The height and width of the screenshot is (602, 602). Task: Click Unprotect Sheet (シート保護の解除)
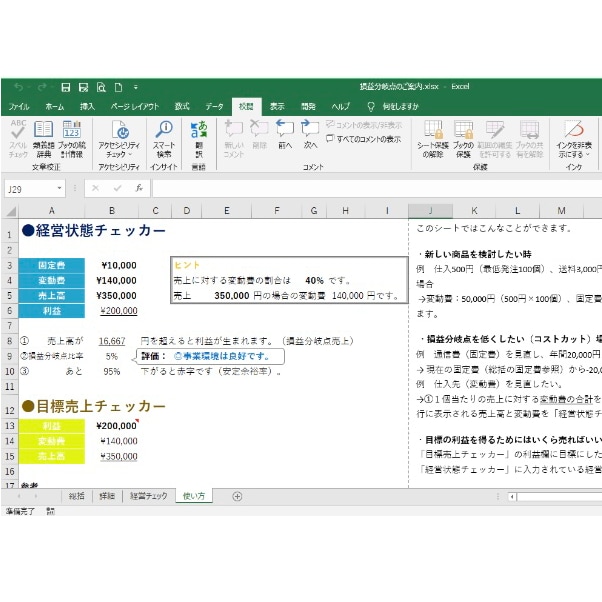click(x=433, y=139)
